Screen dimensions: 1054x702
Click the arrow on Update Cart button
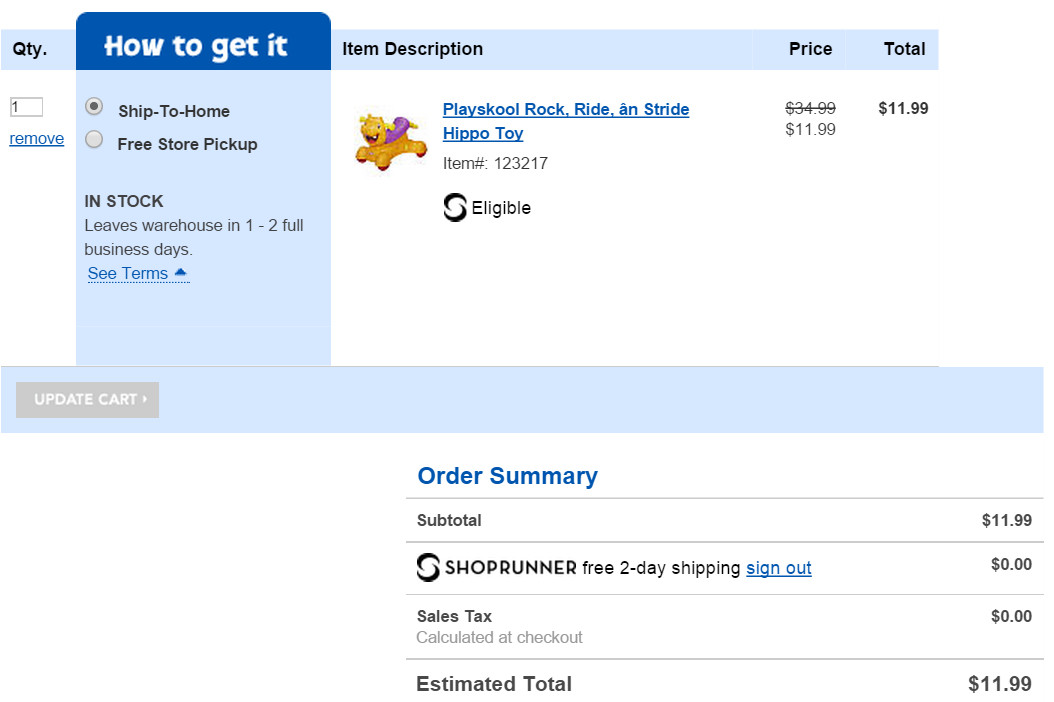pyautogui.click(x=145, y=399)
